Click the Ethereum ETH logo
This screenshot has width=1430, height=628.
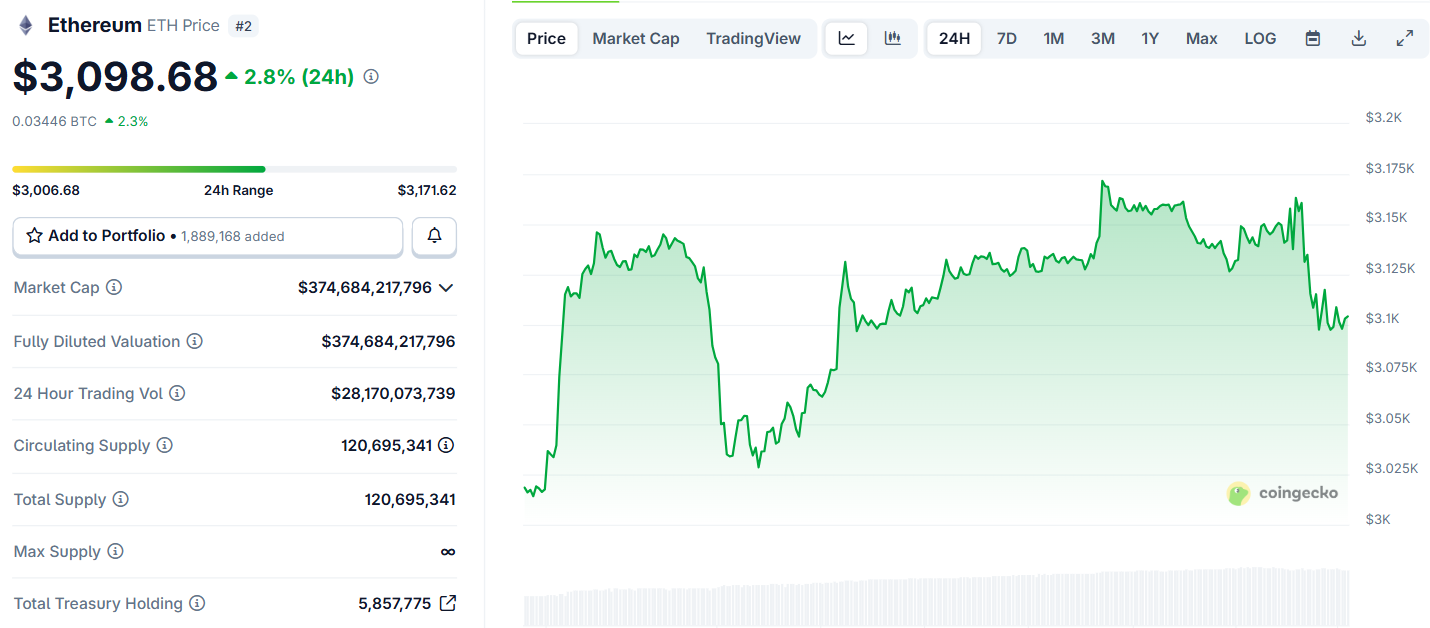[24, 24]
